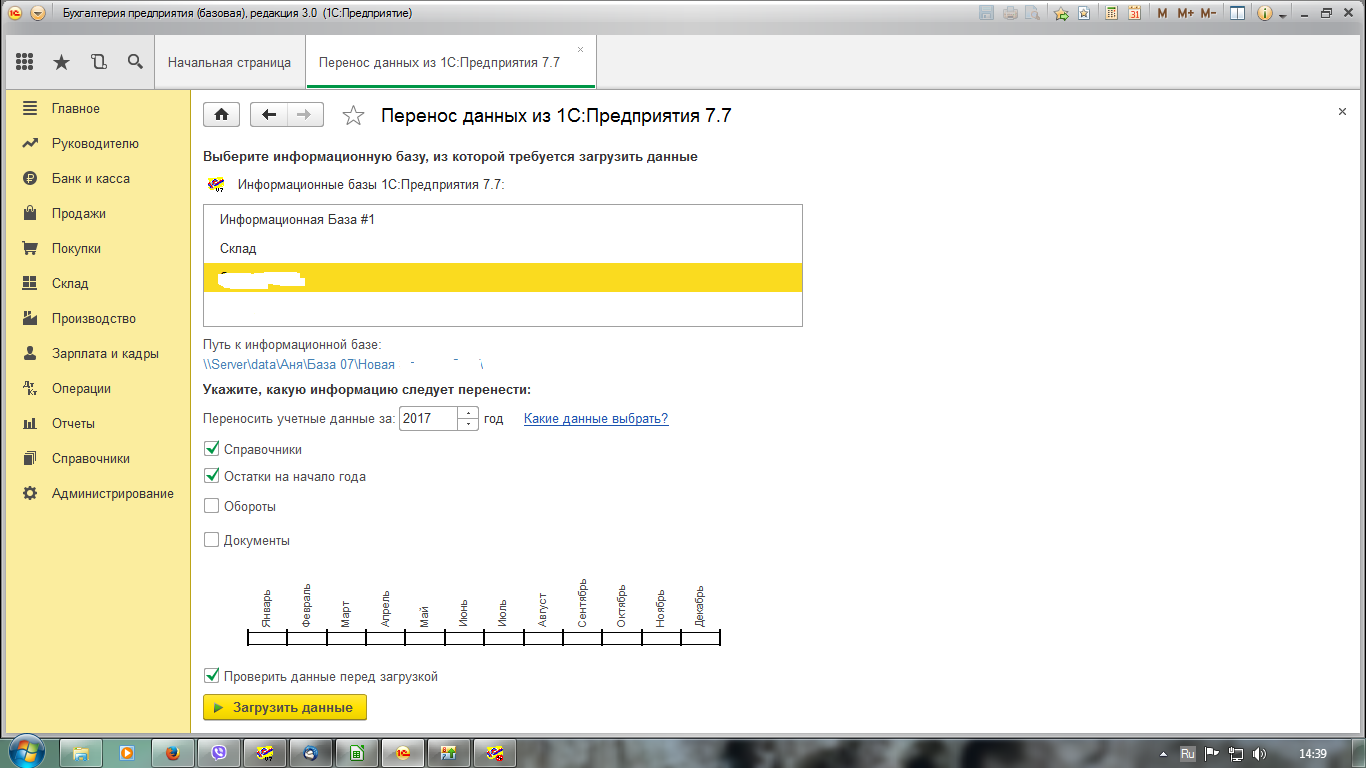Open Windows Explorer from the taskbar
Screen dimensions: 1366x768
click(x=81, y=753)
